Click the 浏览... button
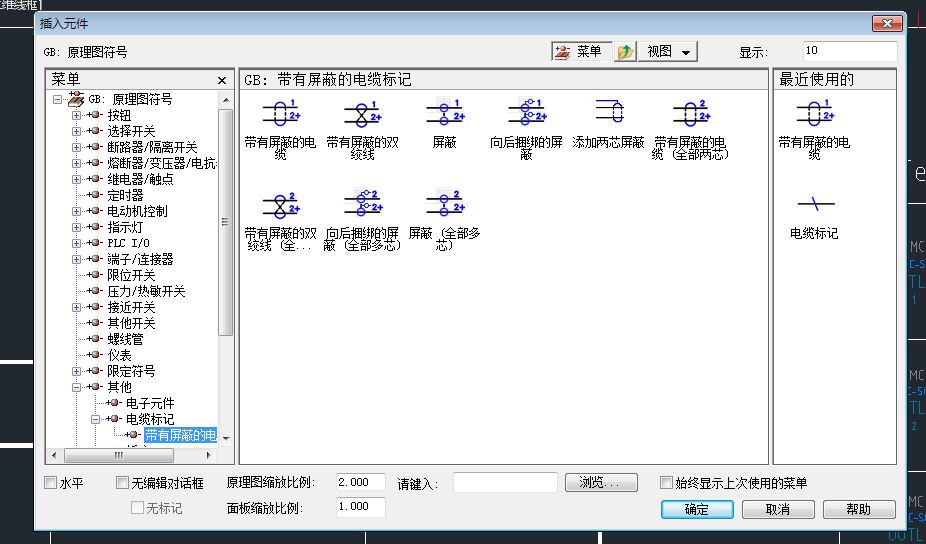Viewport: 926px width, 544px height. (601, 483)
